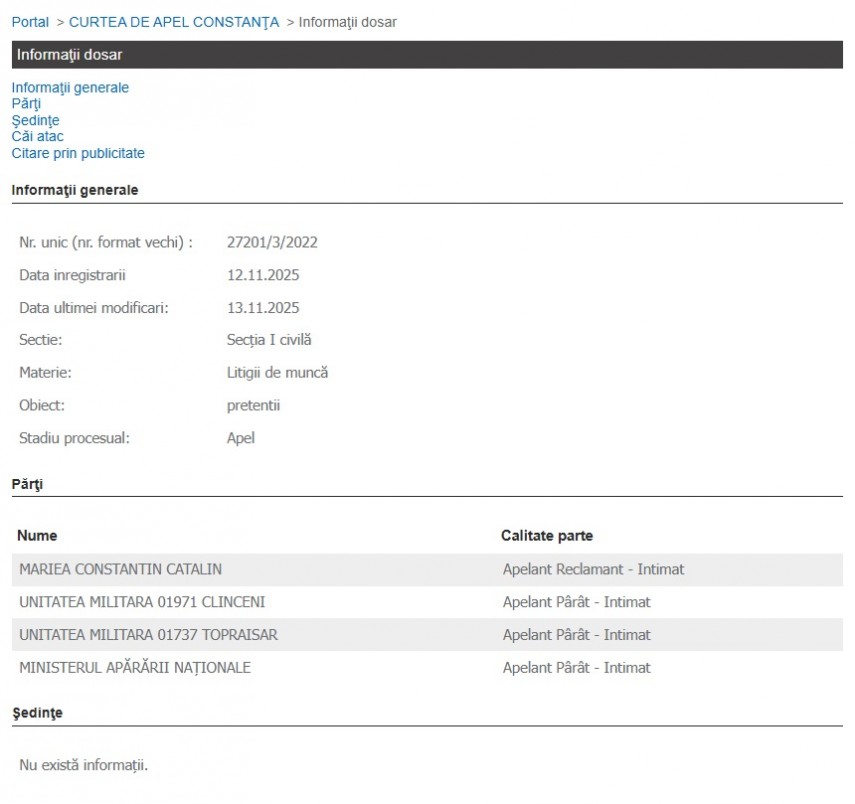Click the Calitate parte column header
This screenshot has height=804, width=855.
(x=547, y=536)
